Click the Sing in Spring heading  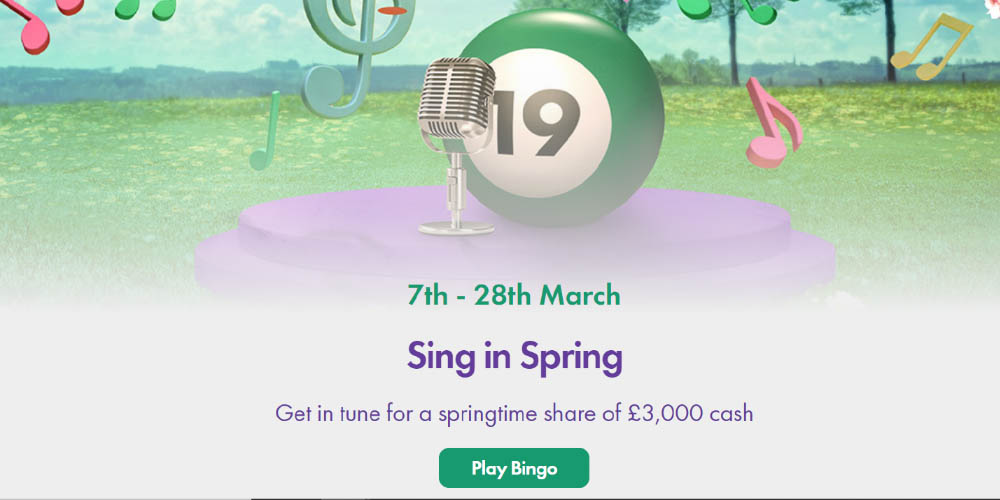(514, 357)
